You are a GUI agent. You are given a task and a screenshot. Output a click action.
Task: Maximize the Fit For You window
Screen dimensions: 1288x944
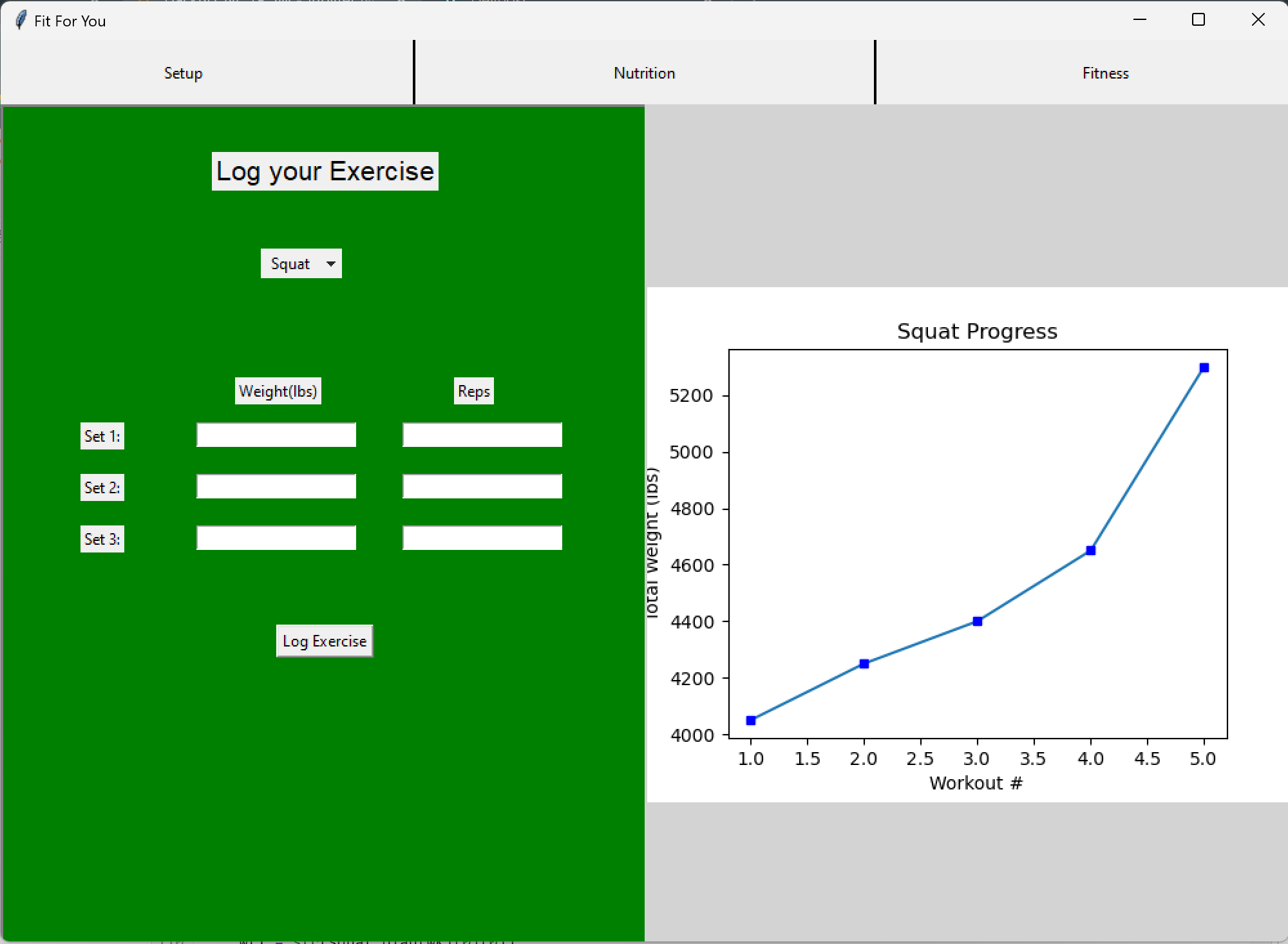(x=1198, y=20)
